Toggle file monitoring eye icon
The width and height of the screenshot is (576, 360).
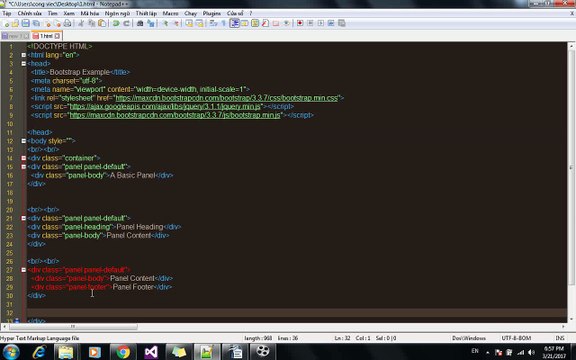(x=287, y=24)
